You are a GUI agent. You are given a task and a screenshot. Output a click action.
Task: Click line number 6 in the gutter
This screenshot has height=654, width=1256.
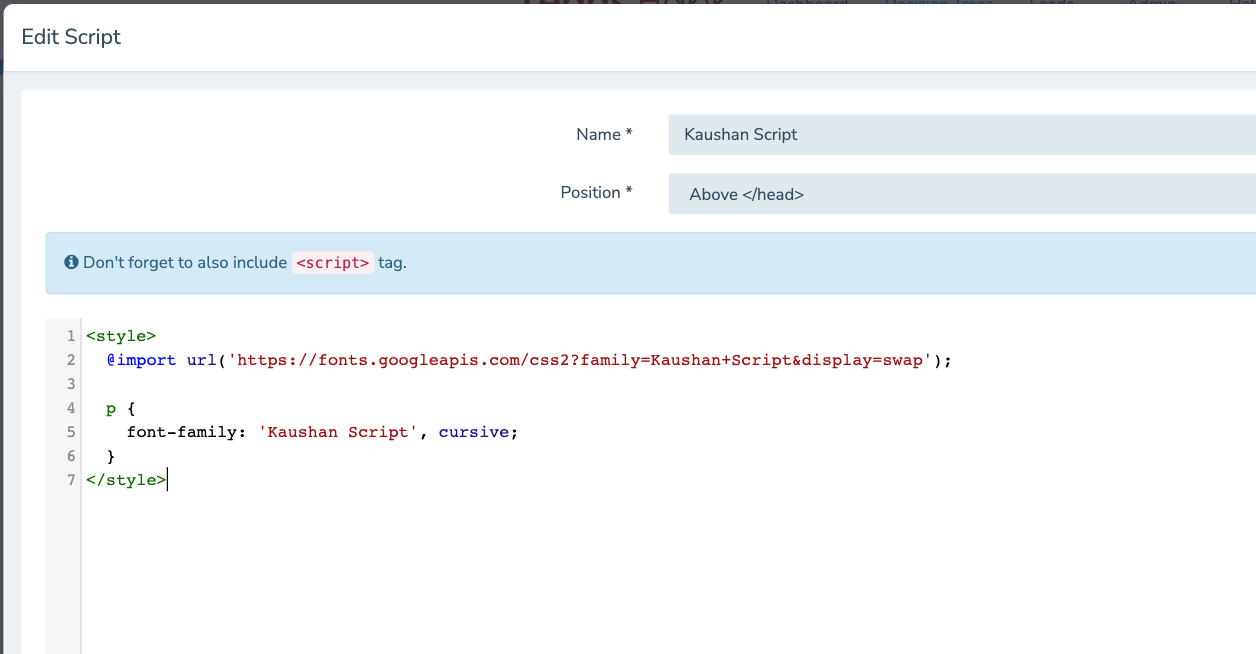click(x=71, y=456)
